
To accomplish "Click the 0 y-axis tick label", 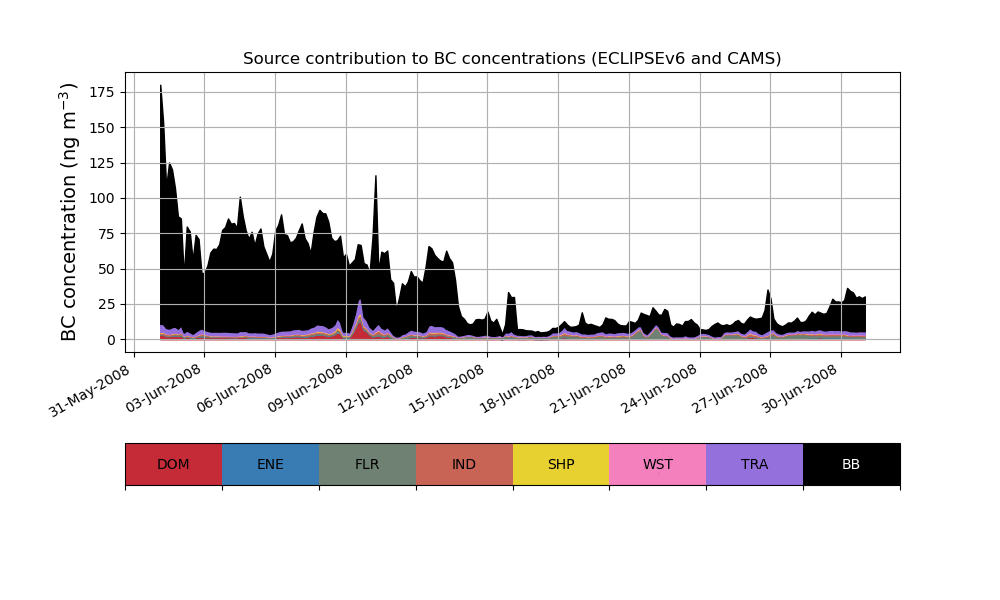I will (x=112, y=340).
